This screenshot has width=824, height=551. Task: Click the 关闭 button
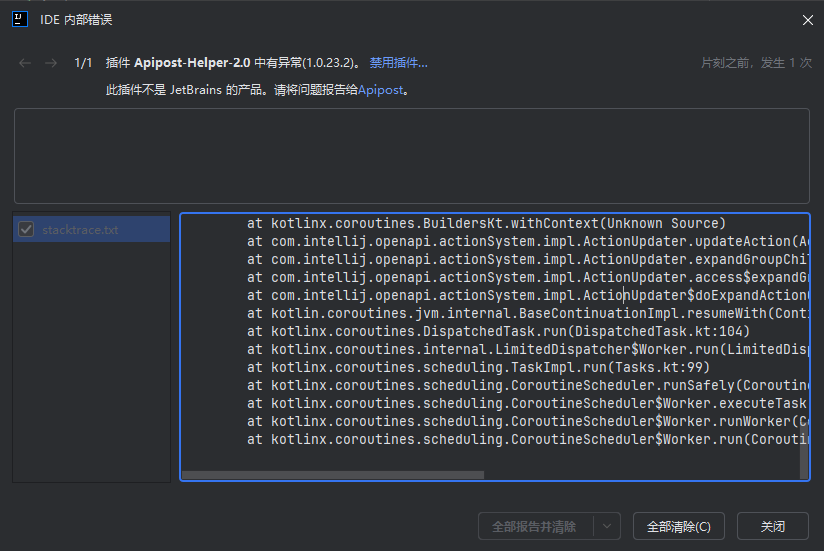tap(772, 526)
